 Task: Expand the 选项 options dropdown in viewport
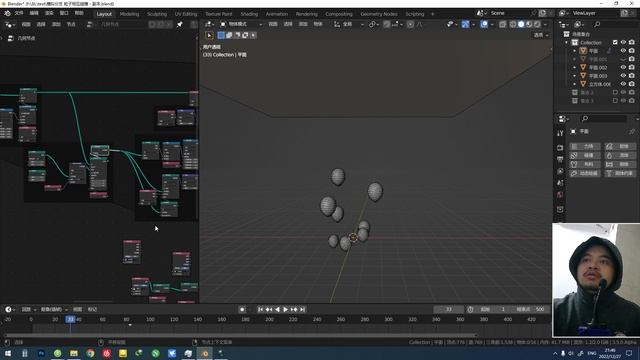tap(541, 35)
